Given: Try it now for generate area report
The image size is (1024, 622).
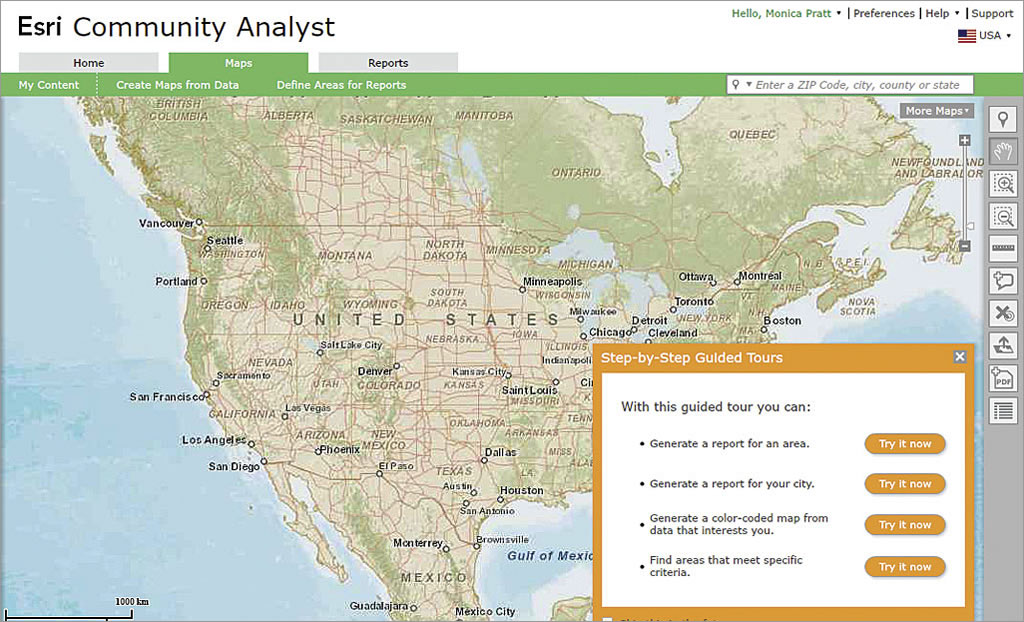Looking at the screenshot, I should (904, 444).
